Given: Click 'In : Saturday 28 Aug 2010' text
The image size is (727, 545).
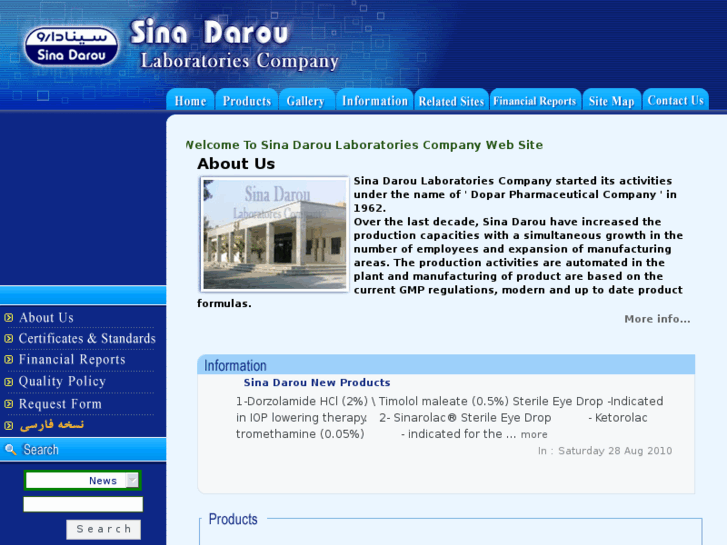Looking at the screenshot, I should pos(605,451).
